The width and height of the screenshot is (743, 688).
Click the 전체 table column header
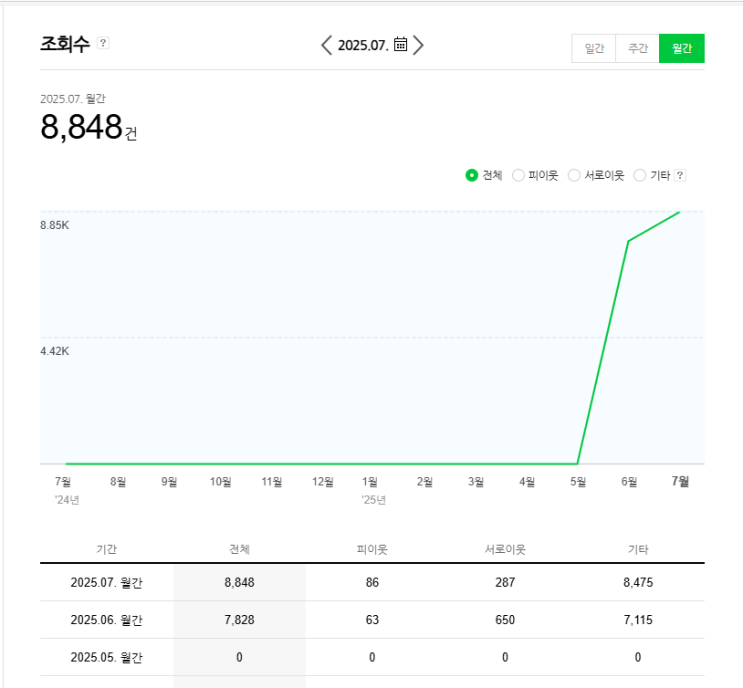tap(239, 549)
